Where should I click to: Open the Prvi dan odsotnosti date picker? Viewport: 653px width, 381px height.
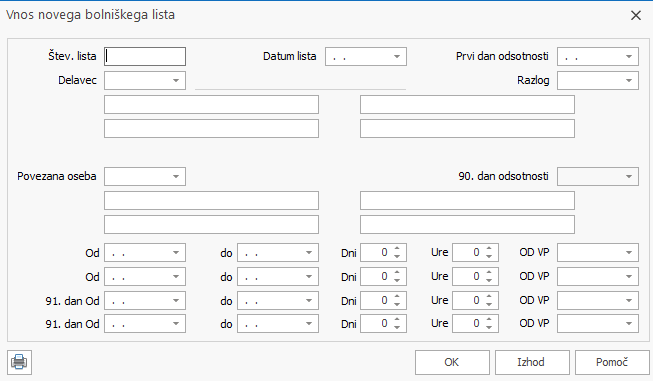coord(629,57)
